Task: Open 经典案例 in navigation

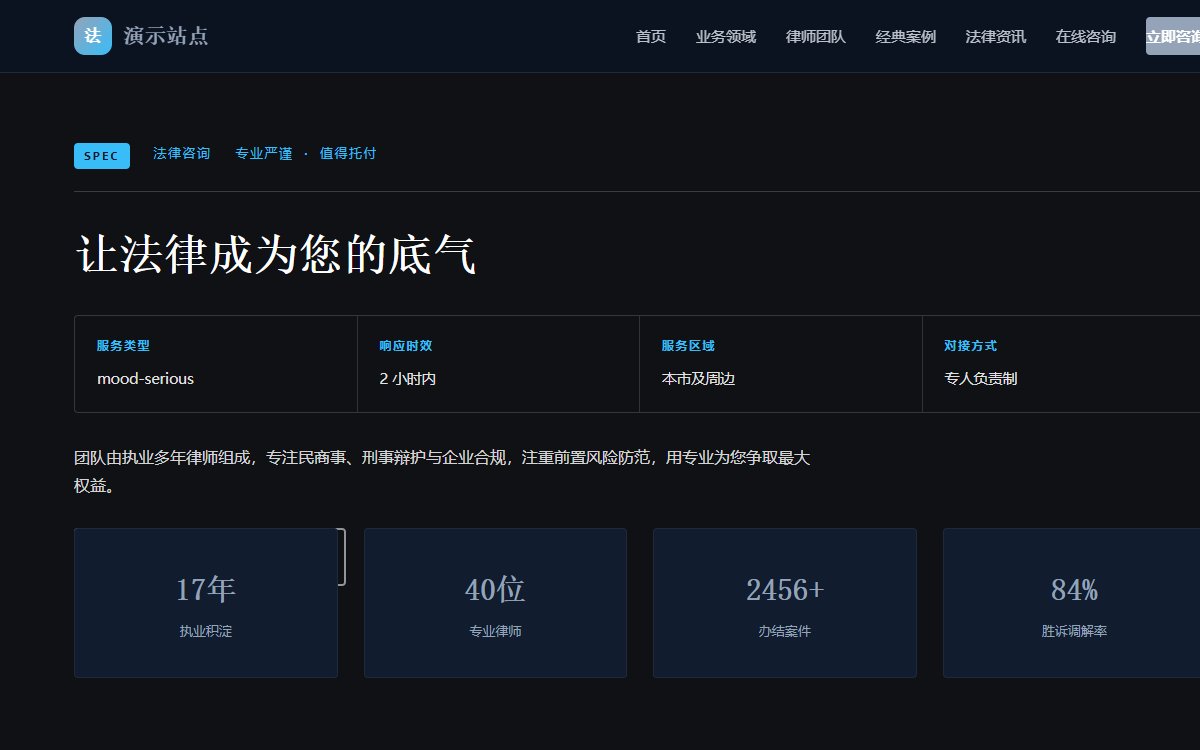Action: [906, 37]
